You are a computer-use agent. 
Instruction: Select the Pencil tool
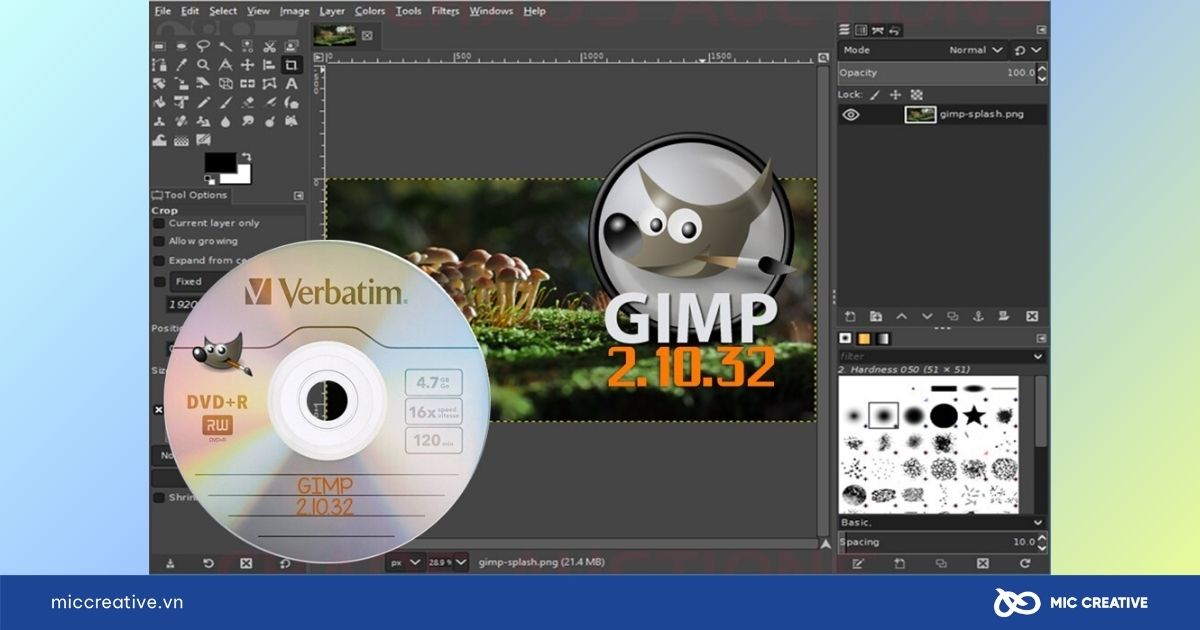(x=203, y=102)
